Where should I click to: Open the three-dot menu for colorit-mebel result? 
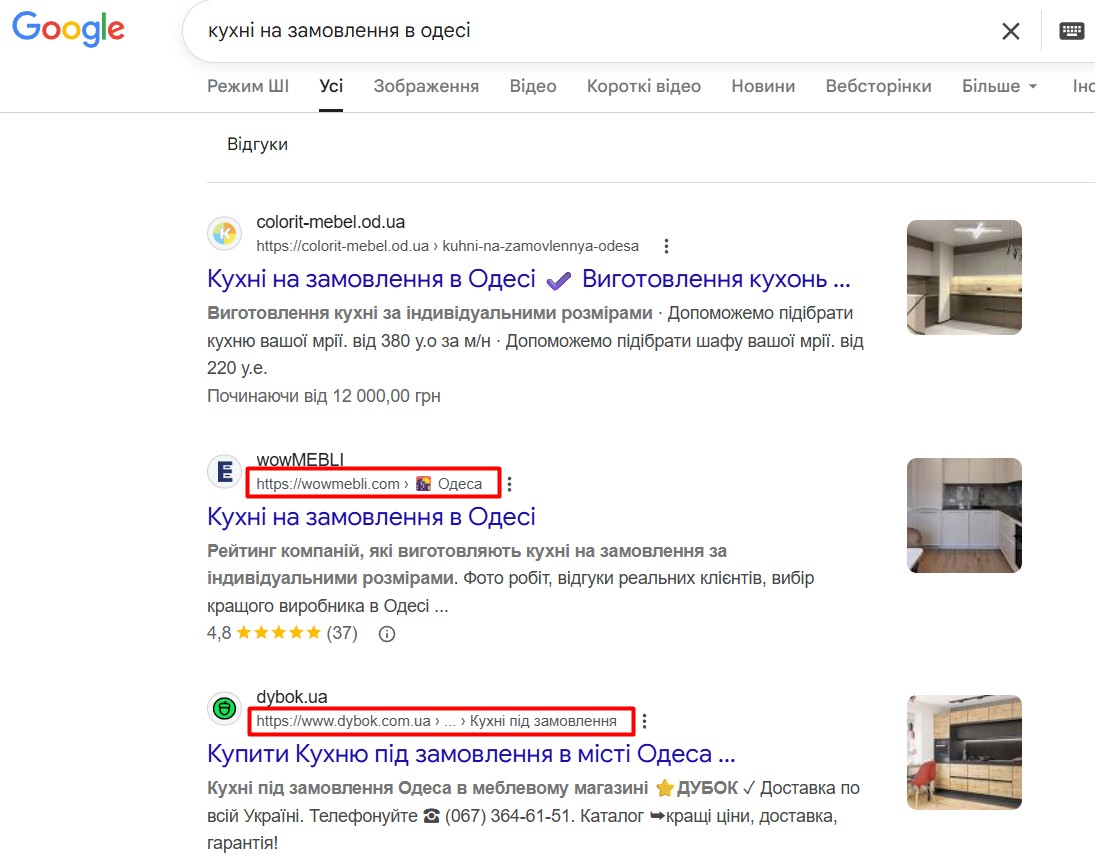click(x=666, y=246)
